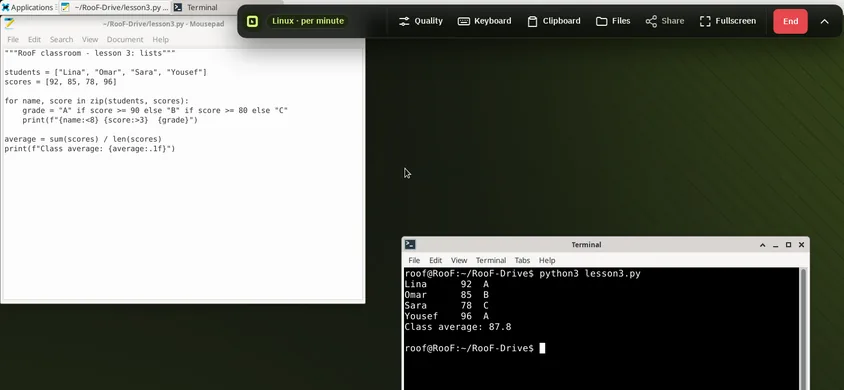Collapse the streaming bar with the chevron
Image resolution: width=844 pixels, height=390 pixels.
(824, 22)
